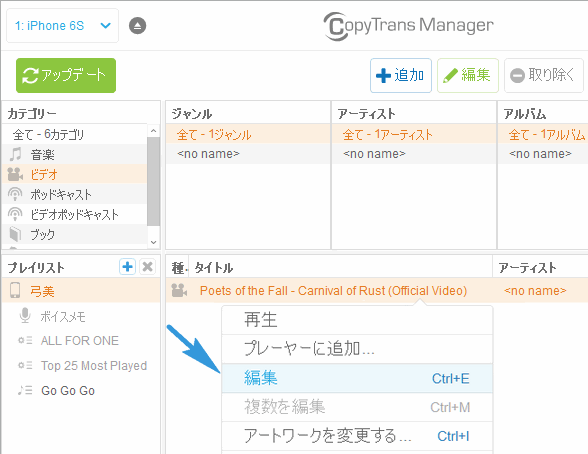Click smart playlist icon beside Top 25 Most Played

25,365
